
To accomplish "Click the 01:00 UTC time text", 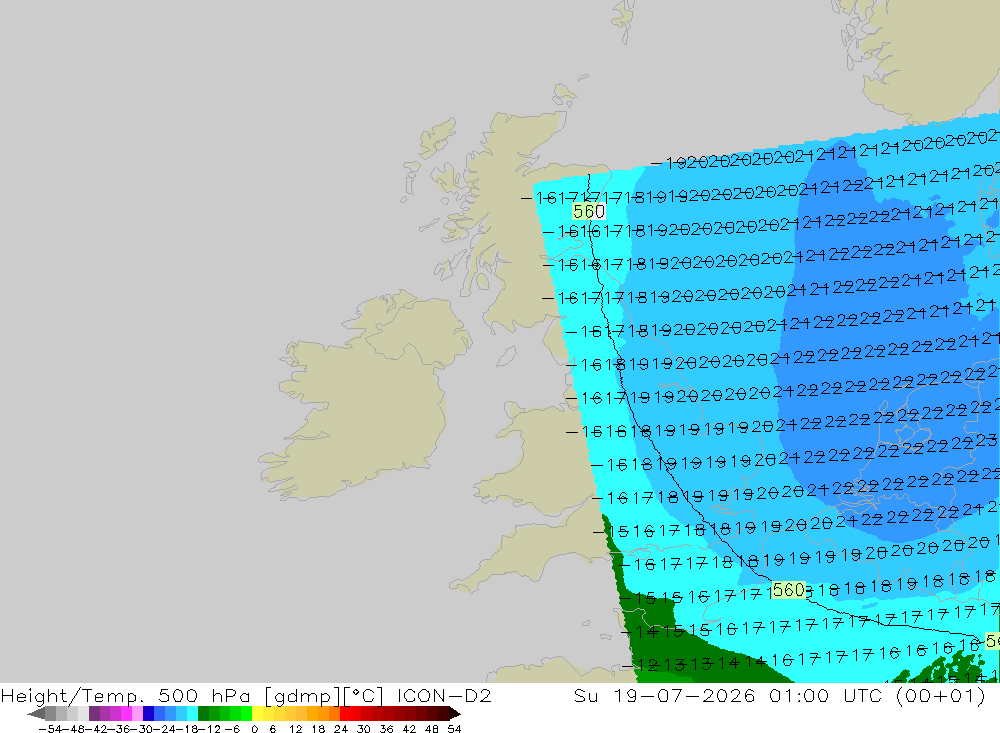I will pos(828,695).
